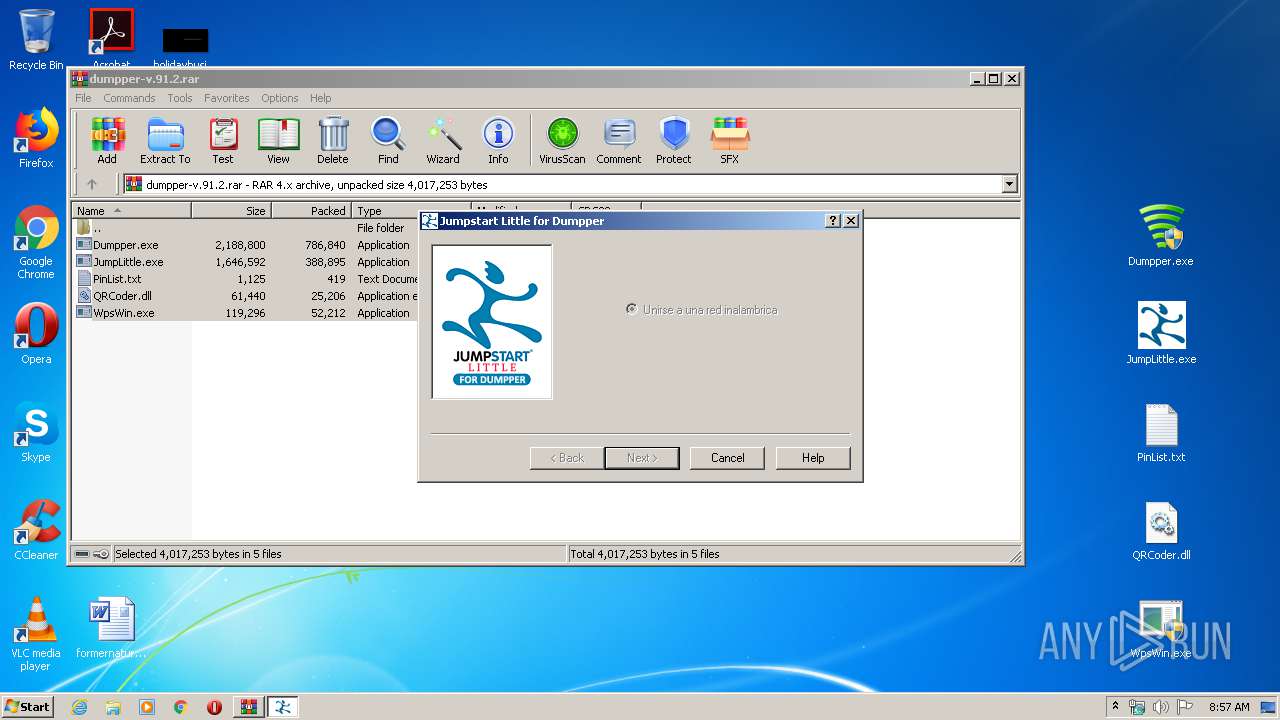1280x720 pixels.
Task: Select JumpLittle.exe desktop icon
Action: [1161, 334]
